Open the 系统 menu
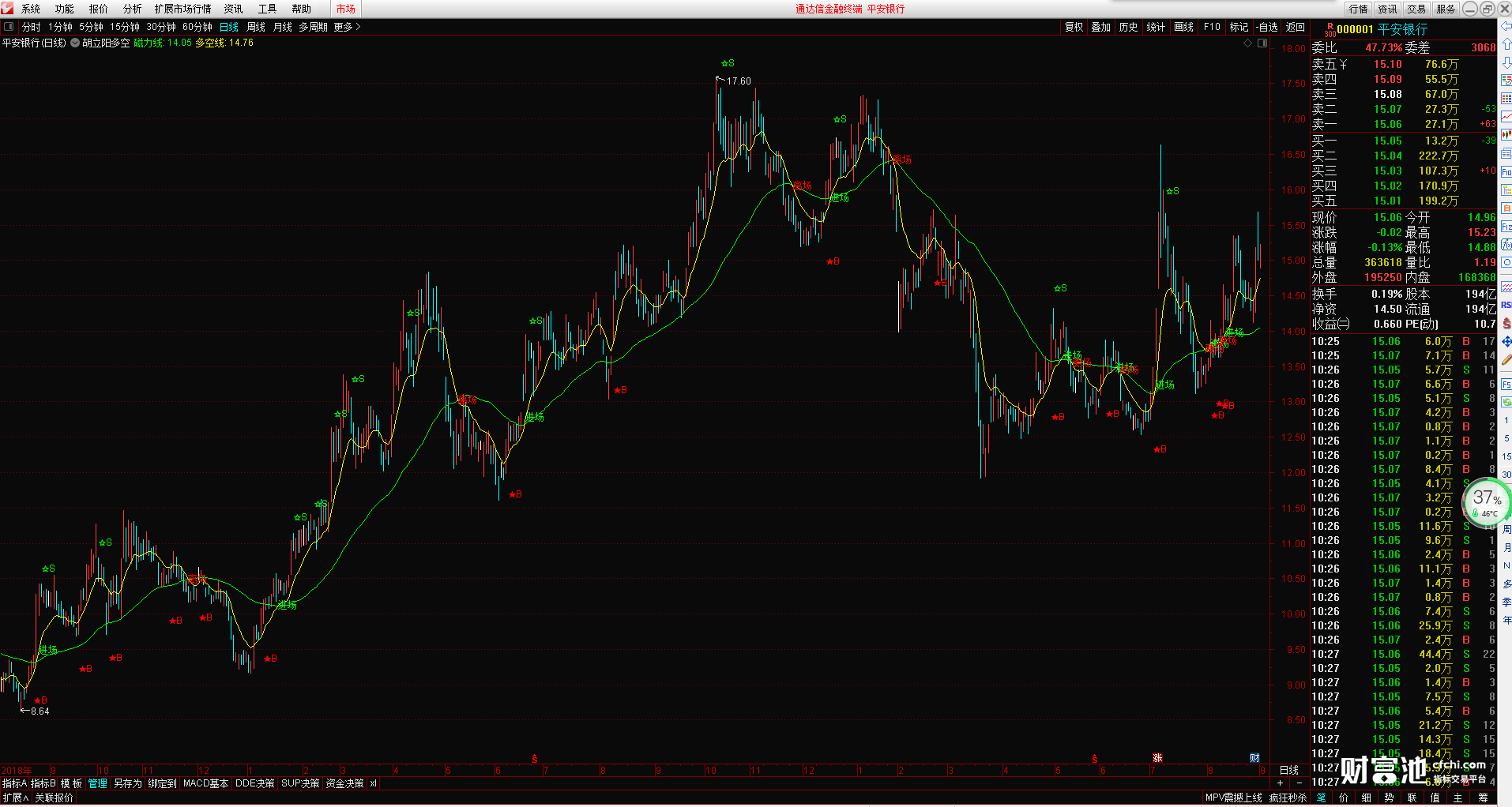 point(31,9)
